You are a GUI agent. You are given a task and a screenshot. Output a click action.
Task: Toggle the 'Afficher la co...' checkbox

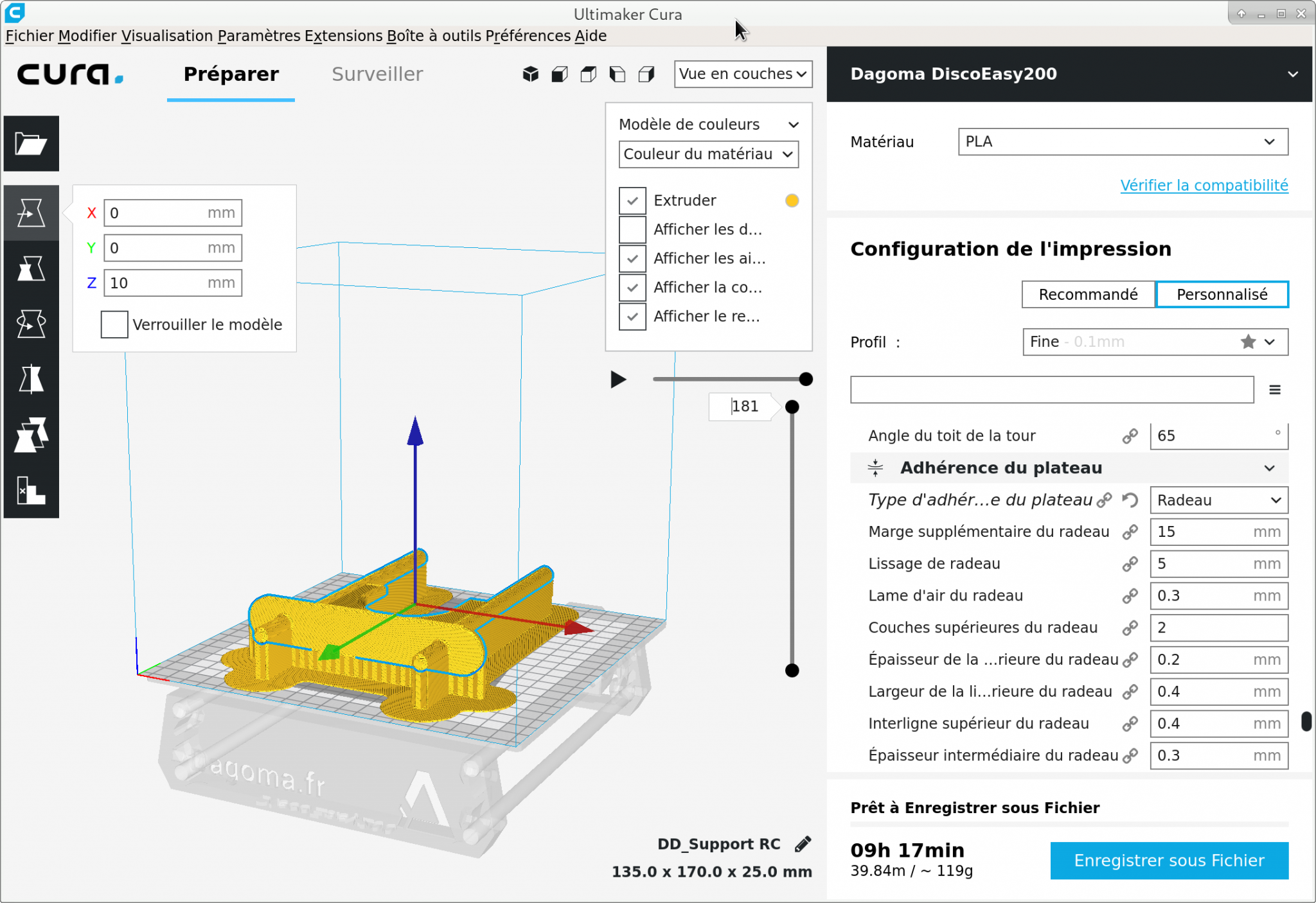click(x=632, y=287)
